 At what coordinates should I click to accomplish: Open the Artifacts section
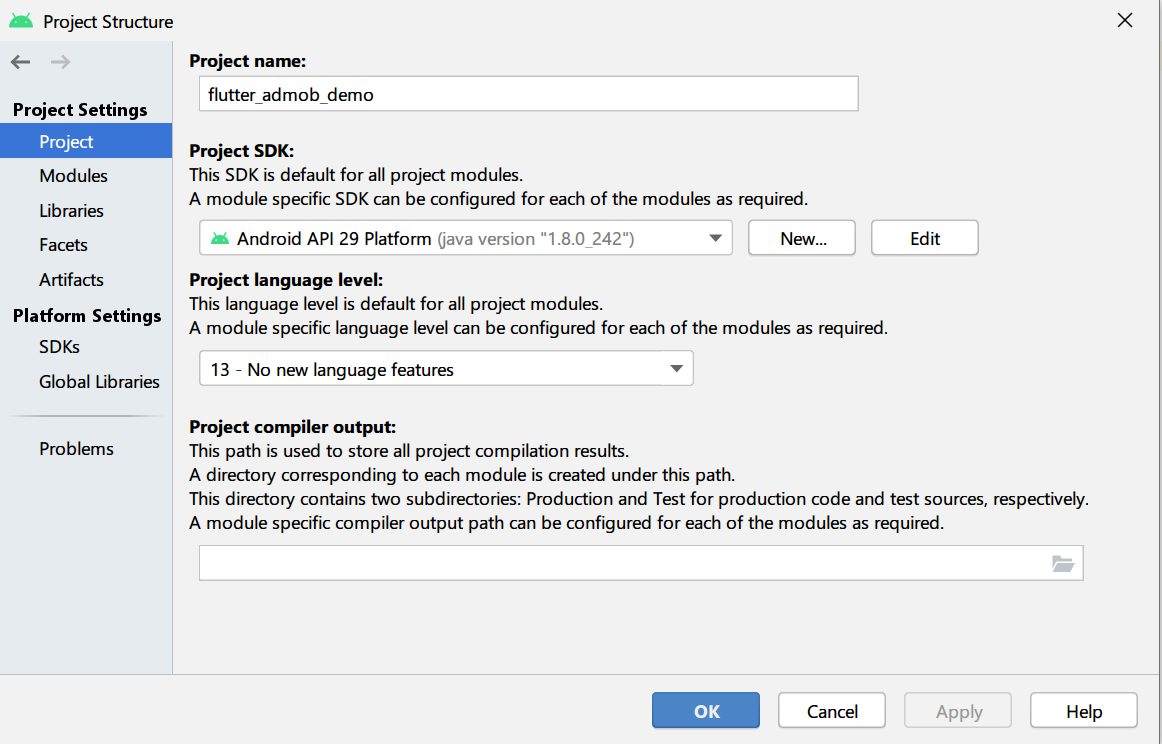[x=71, y=280]
